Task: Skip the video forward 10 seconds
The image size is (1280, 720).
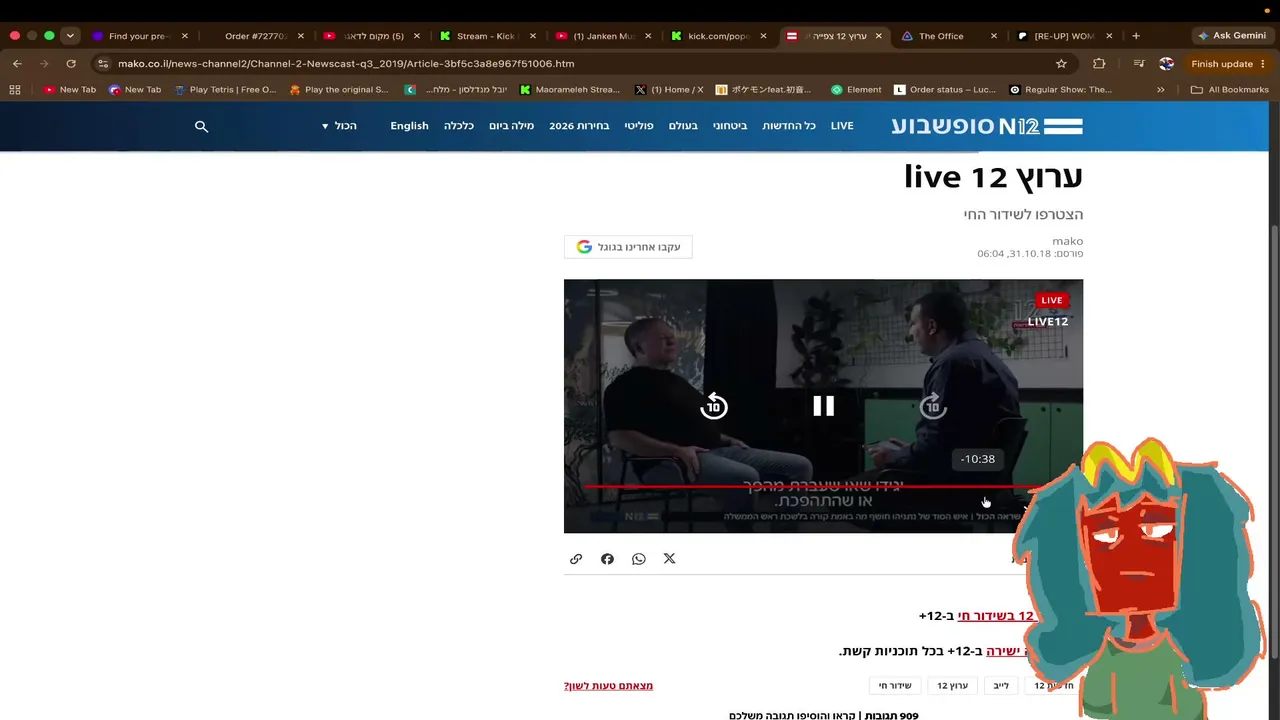Action: click(933, 406)
